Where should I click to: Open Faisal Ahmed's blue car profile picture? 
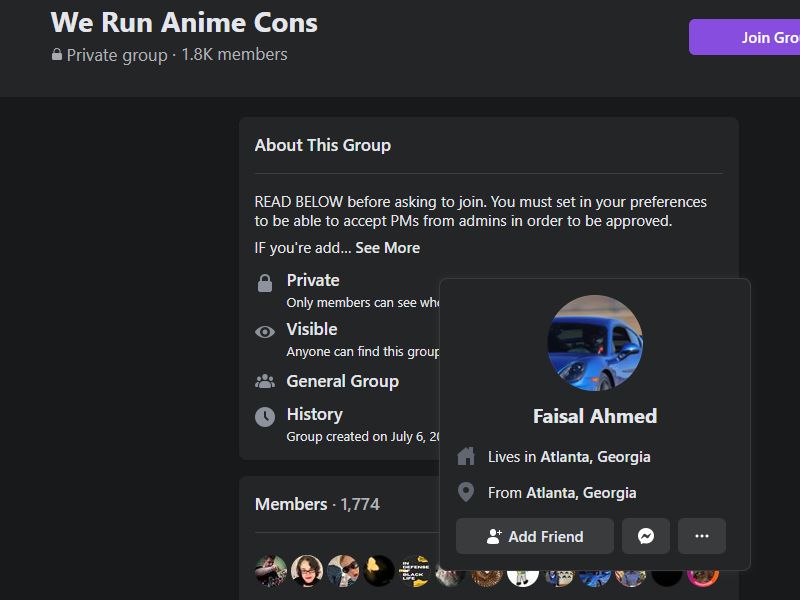[595, 343]
